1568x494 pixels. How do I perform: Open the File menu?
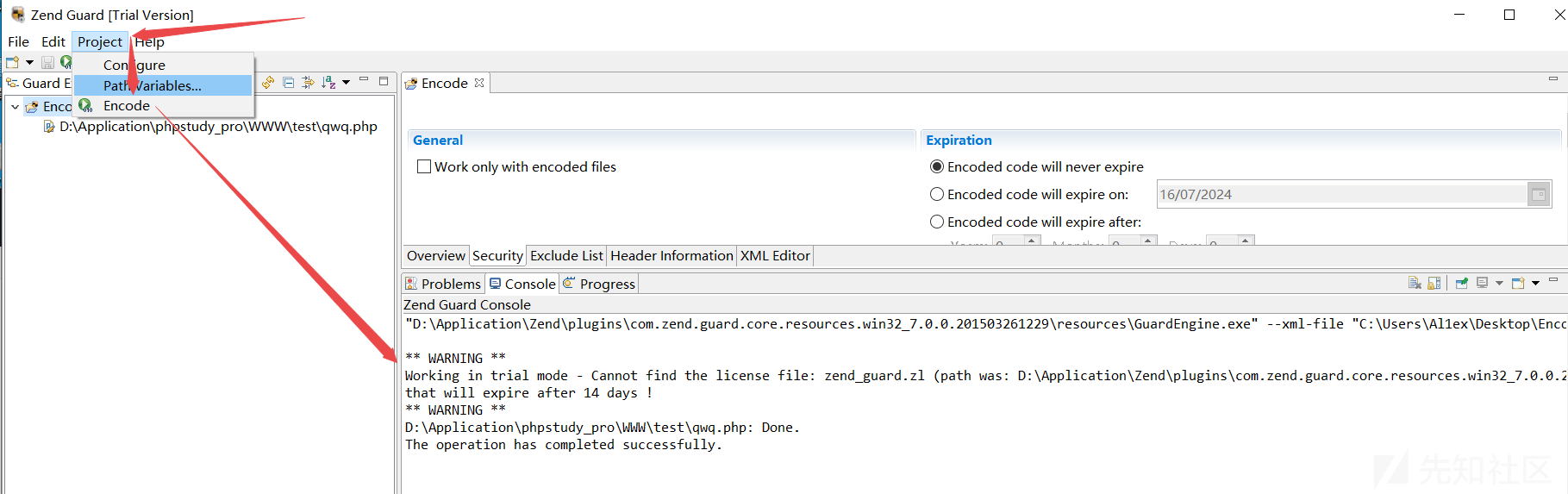point(18,41)
